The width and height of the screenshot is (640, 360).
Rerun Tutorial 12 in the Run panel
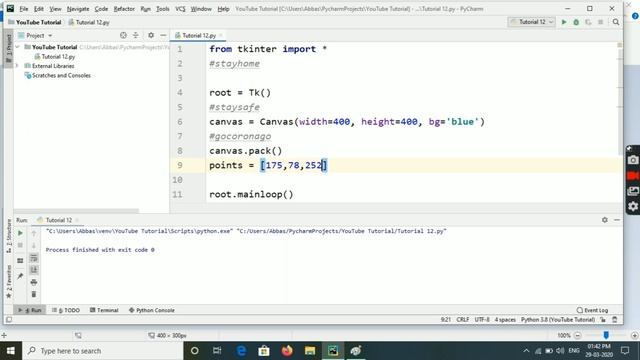pos(20,233)
